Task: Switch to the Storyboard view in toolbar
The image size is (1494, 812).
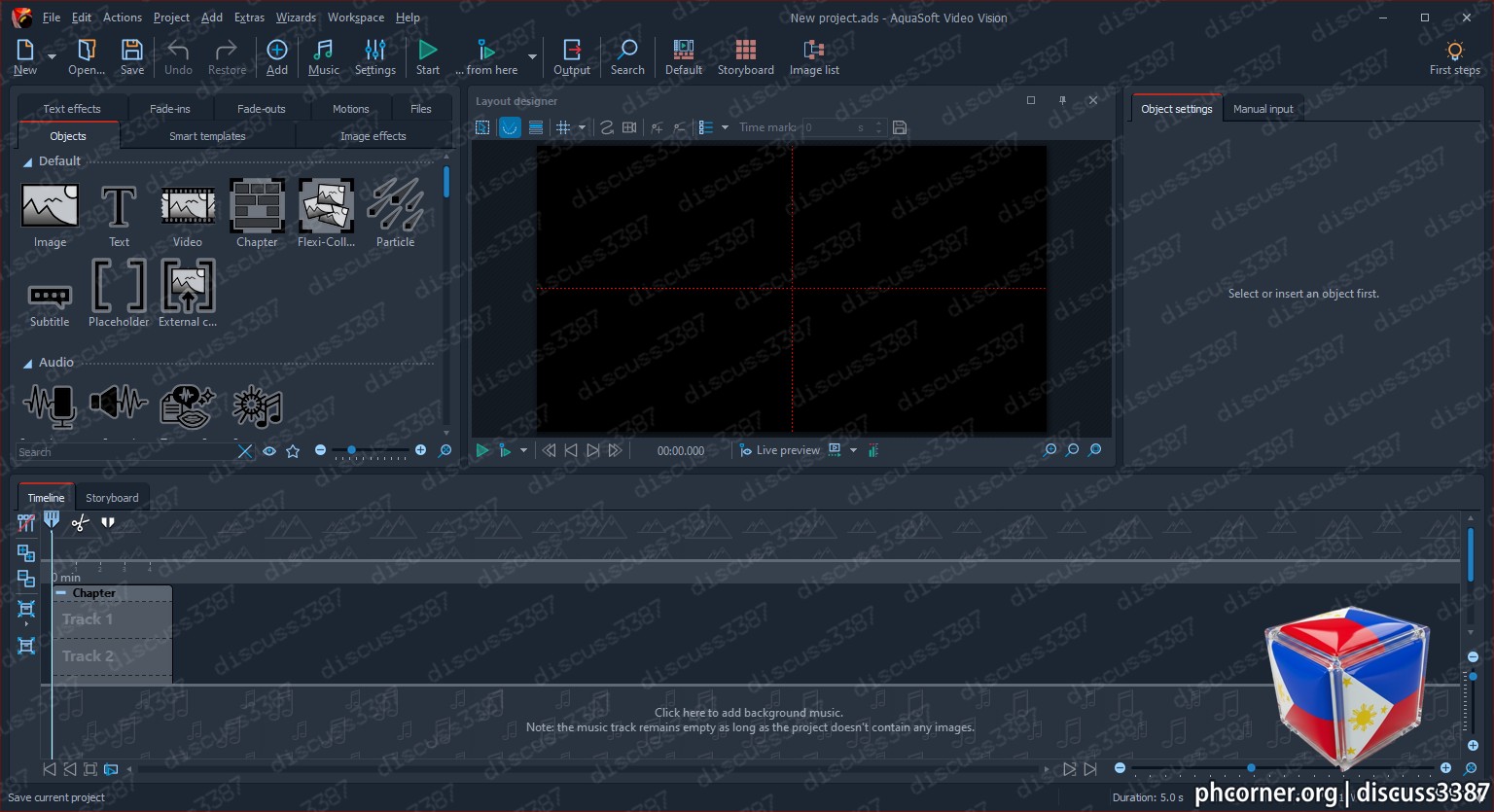Action: 746,57
